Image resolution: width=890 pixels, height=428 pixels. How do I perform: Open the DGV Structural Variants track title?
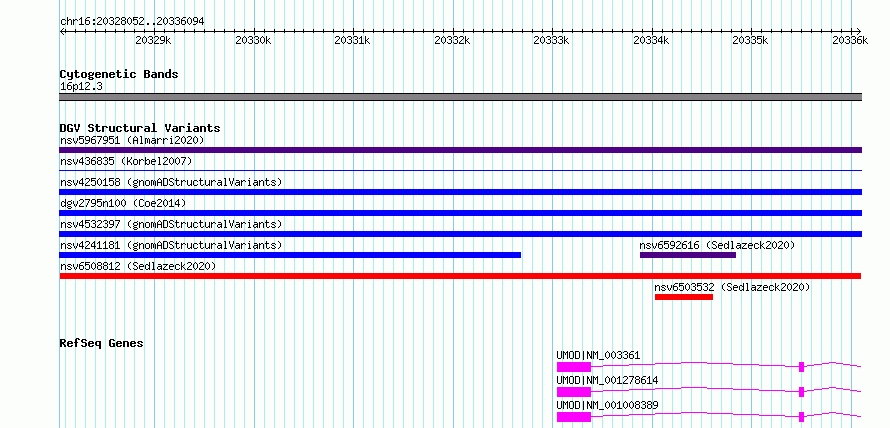tap(140, 128)
